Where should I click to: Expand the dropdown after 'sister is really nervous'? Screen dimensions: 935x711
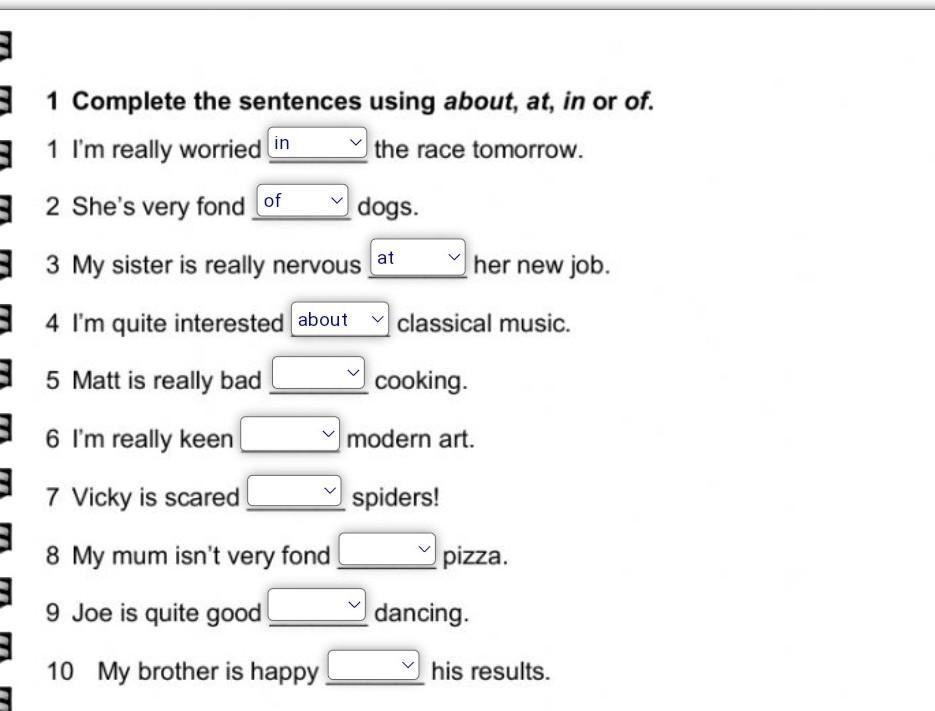(x=418, y=258)
